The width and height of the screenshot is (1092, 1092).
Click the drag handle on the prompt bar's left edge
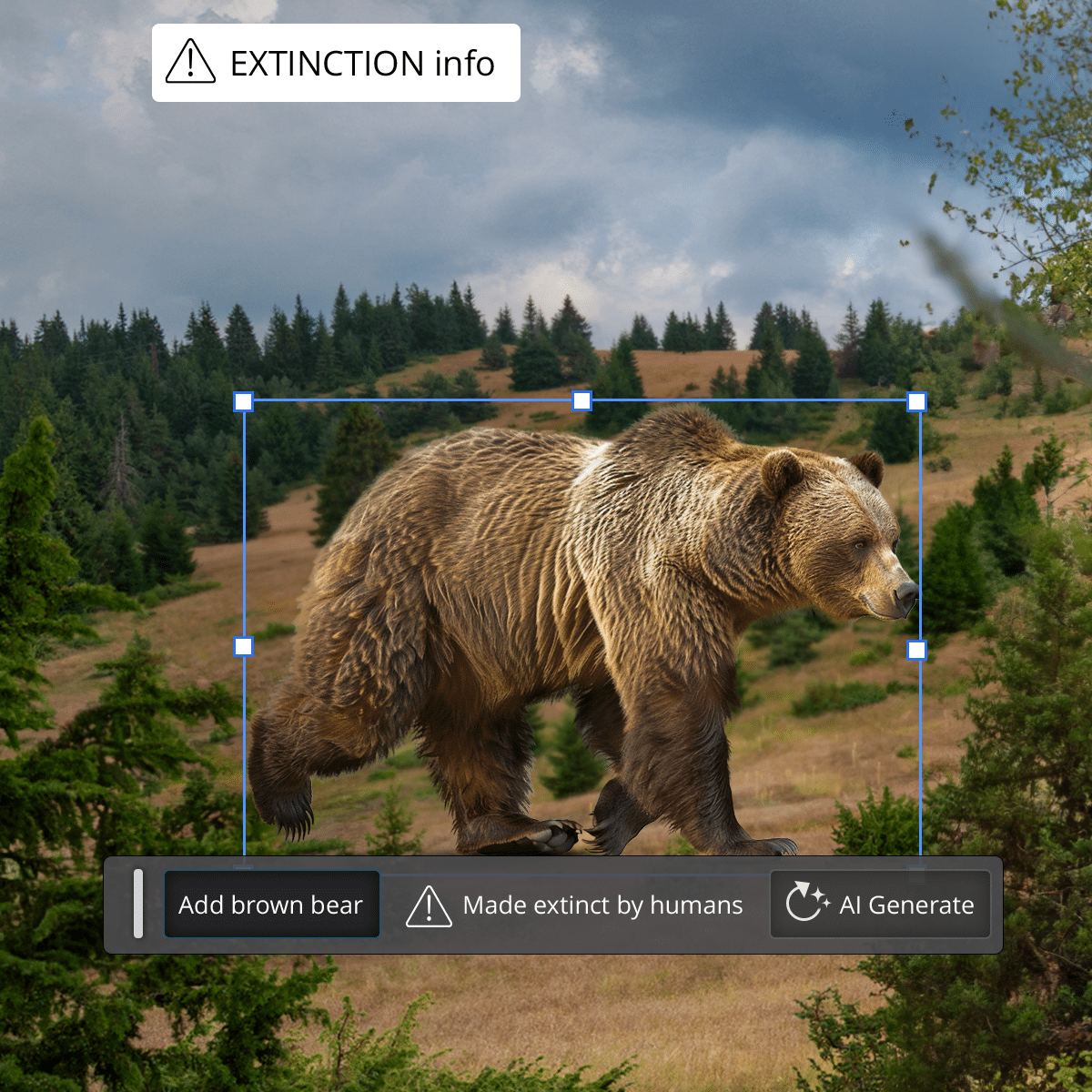click(138, 904)
